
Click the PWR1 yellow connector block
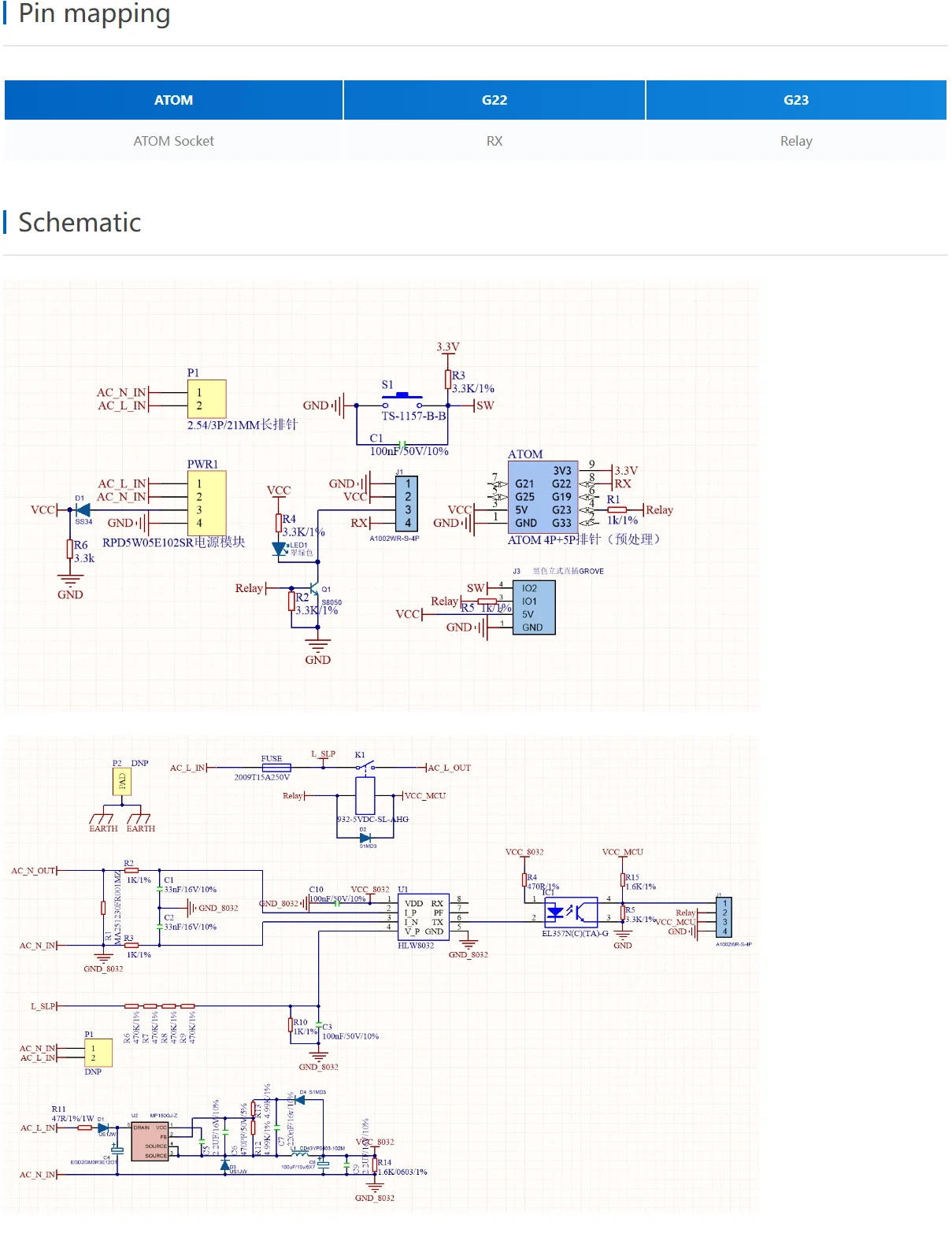[x=207, y=503]
